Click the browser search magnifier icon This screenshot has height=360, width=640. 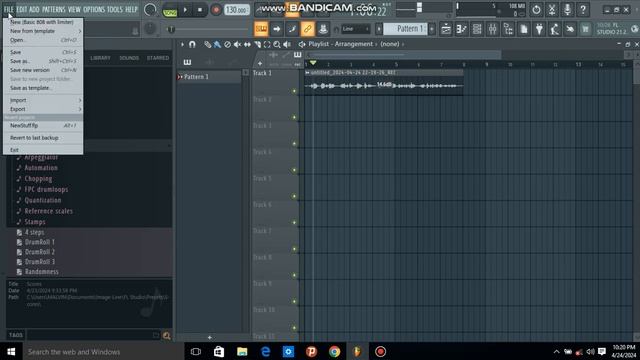coord(167,336)
